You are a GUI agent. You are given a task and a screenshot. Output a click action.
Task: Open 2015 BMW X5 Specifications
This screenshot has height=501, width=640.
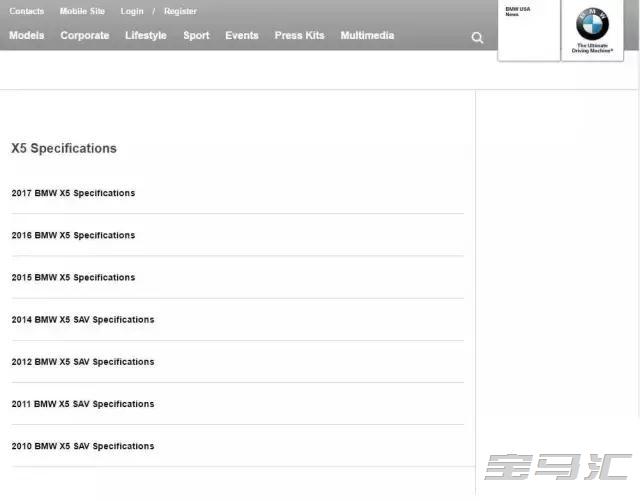point(73,278)
